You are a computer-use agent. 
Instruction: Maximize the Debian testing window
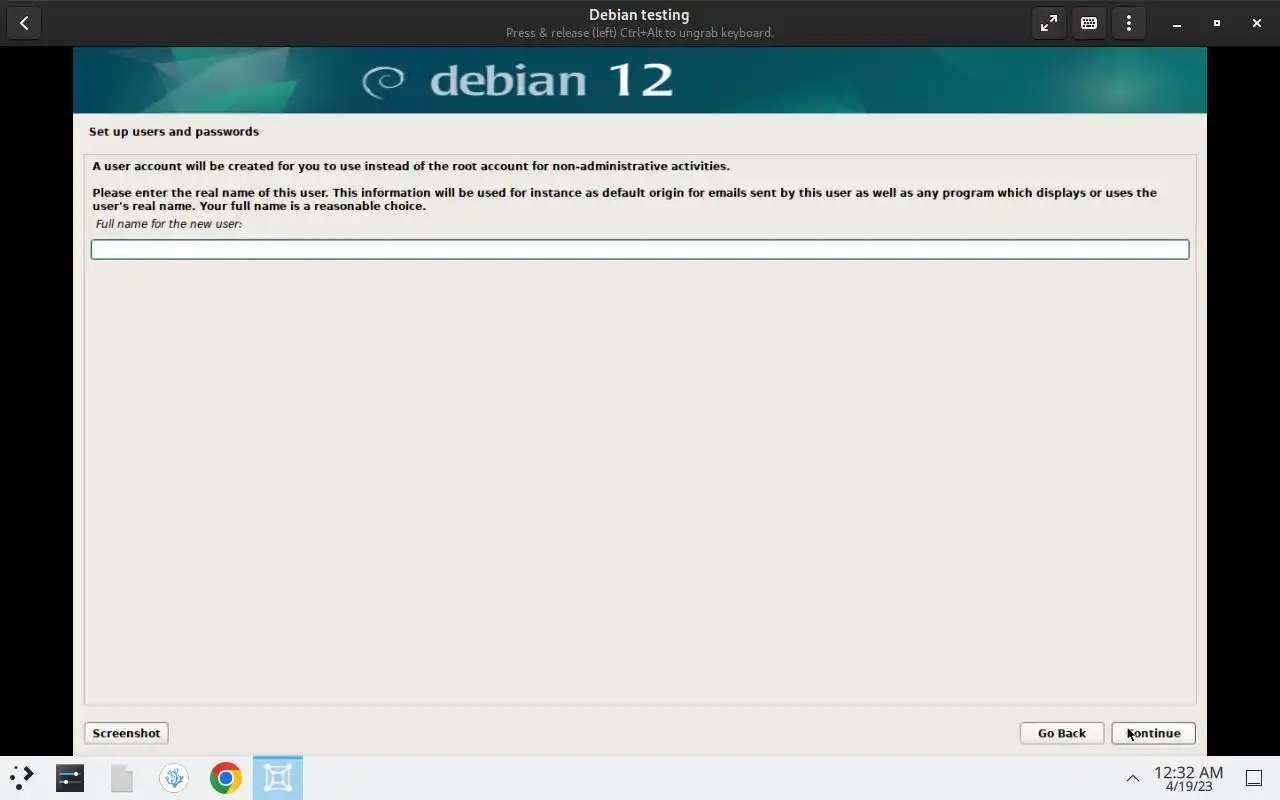click(1217, 23)
